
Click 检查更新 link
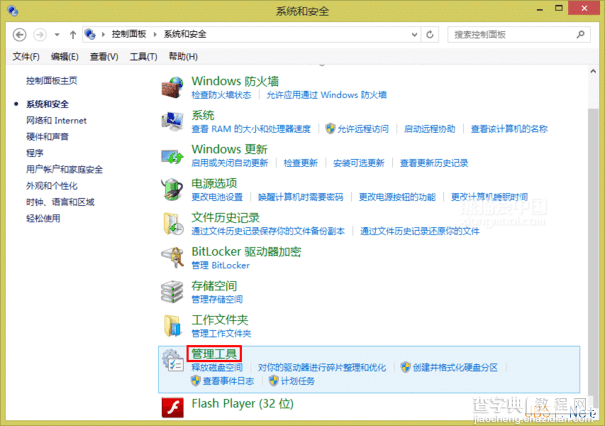click(x=301, y=163)
